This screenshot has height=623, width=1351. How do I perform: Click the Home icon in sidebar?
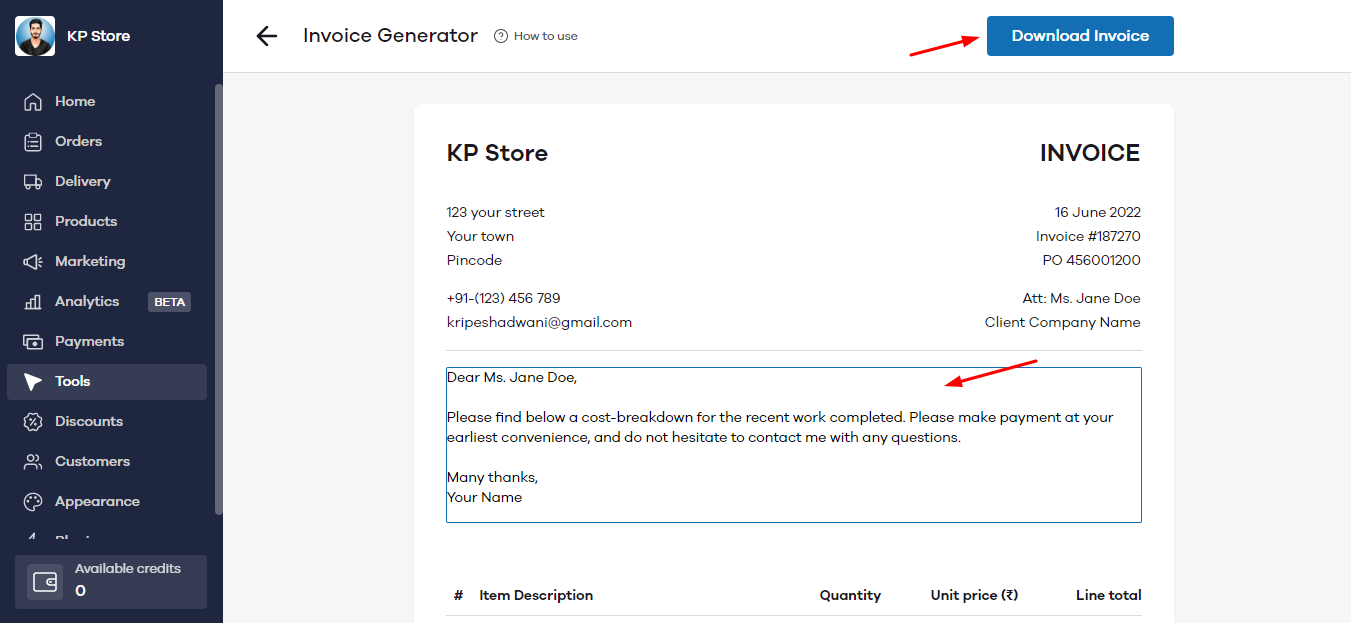pyautogui.click(x=33, y=102)
